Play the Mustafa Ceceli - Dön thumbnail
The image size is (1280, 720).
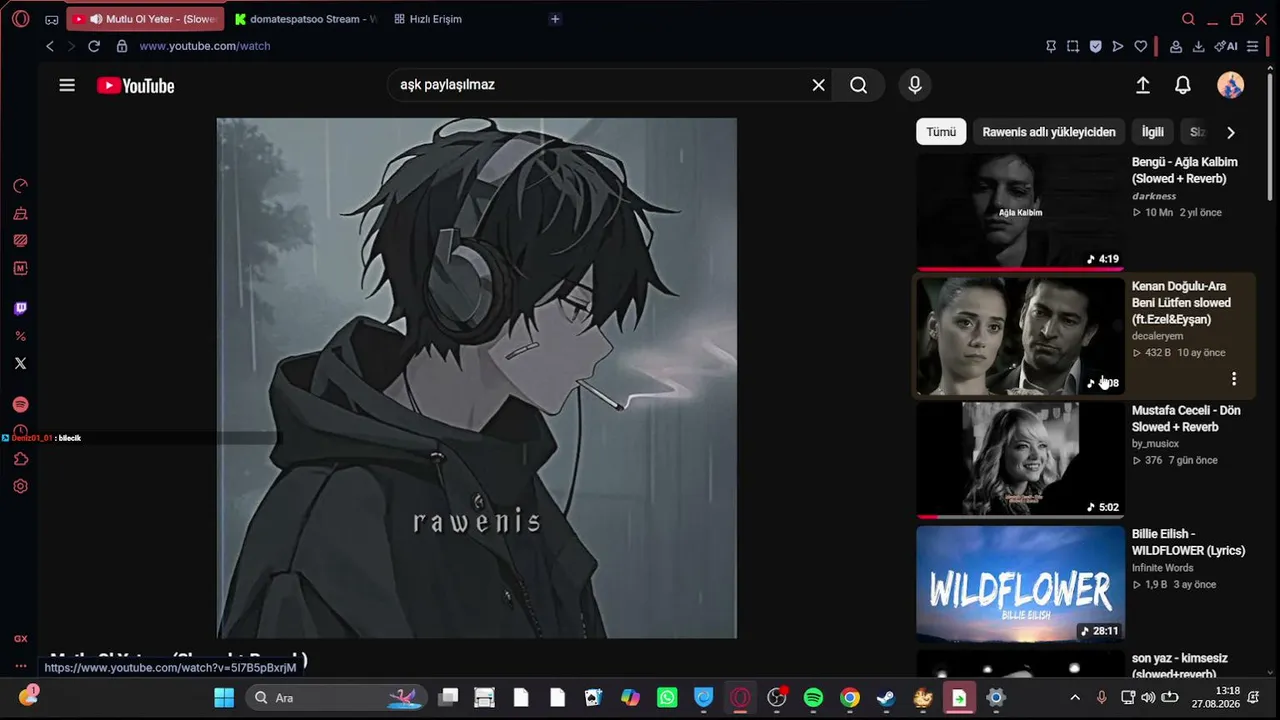[x=1020, y=460]
